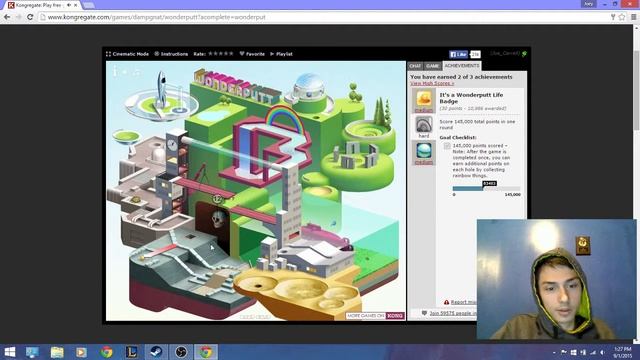Toggle the 145,000 points goal checkbox
Viewport: 640px width, 360px height.
pos(447,146)
